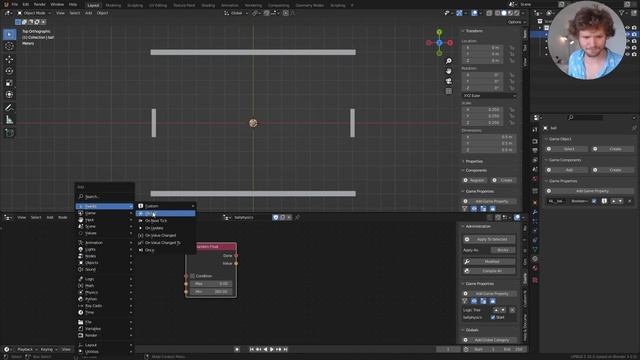Click Add Global Category button
Screen dimensions: 640x360
click(489, 340)
